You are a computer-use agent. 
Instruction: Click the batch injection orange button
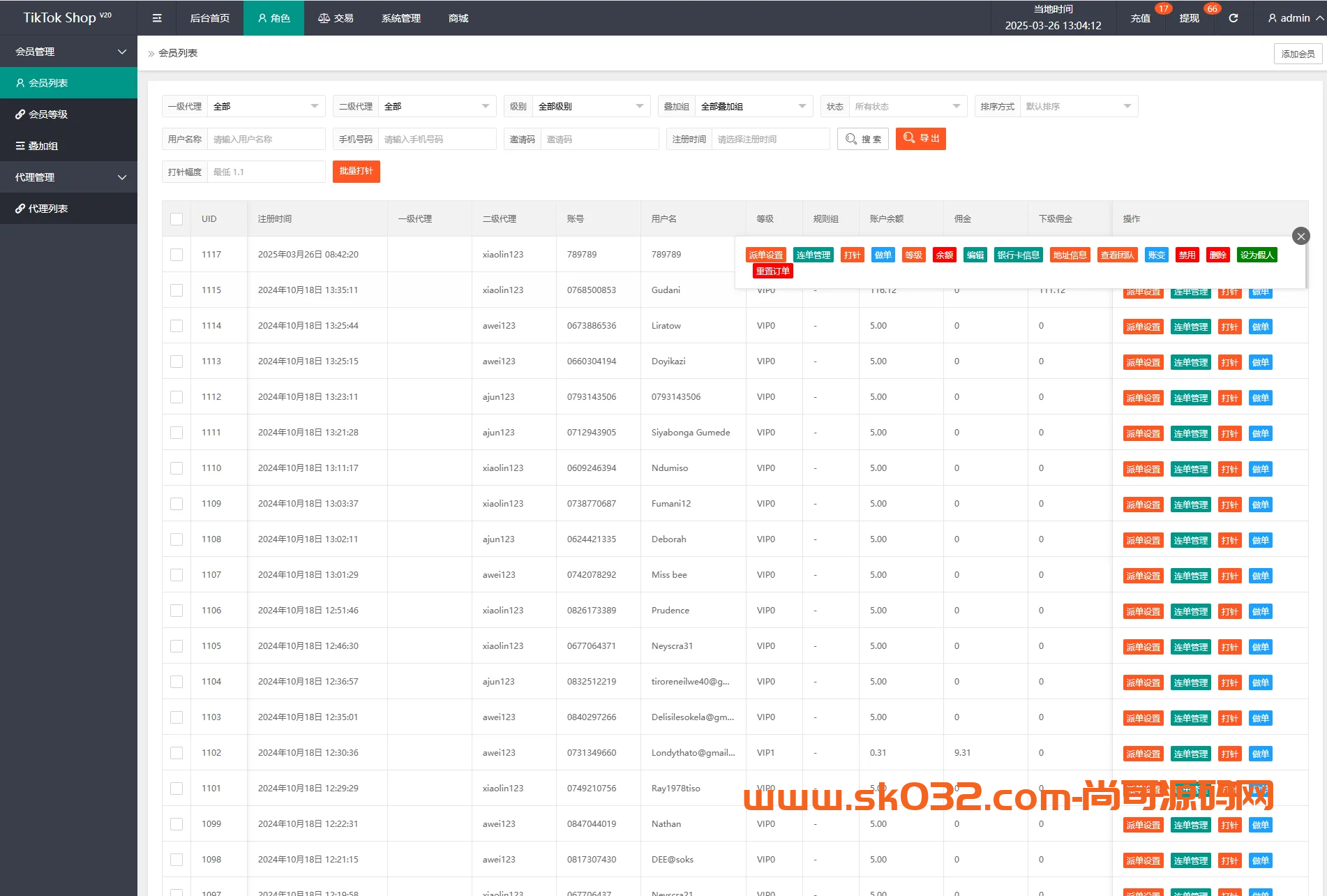point(356,172)
